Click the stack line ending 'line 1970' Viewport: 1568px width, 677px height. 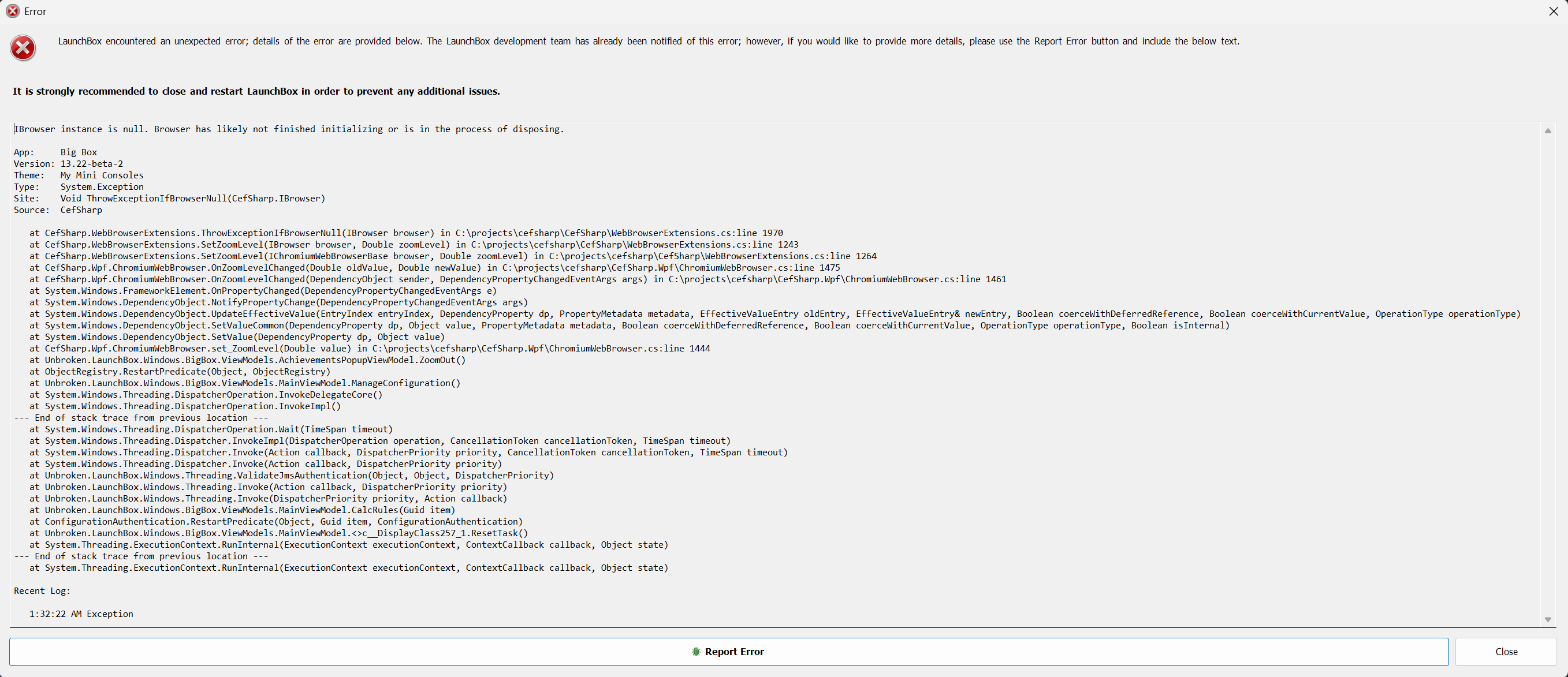tap(406, 233)
